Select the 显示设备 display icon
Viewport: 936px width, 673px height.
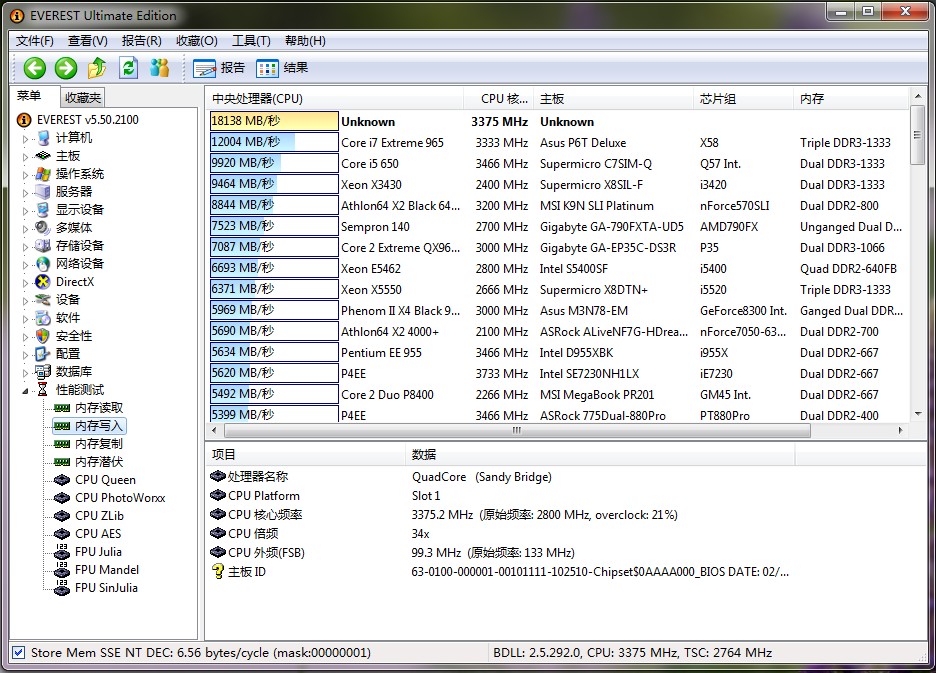[x=43, y=210]
